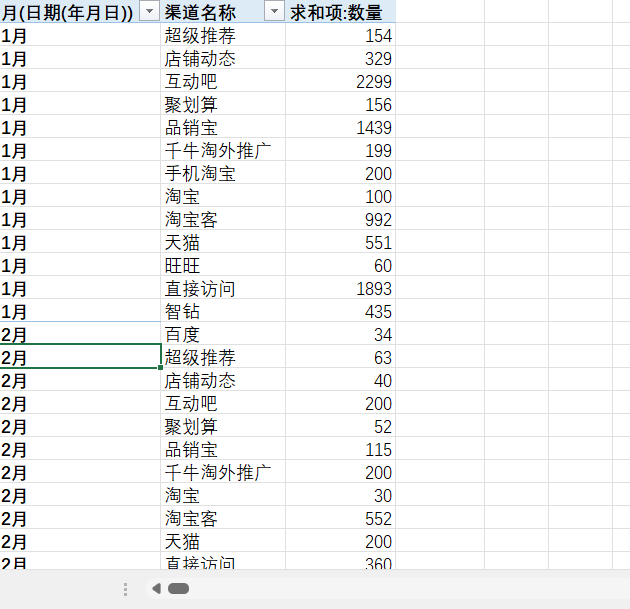
Task: Select the 淘宝客 cell beside value 992
Action: click(x=223, y=219)
